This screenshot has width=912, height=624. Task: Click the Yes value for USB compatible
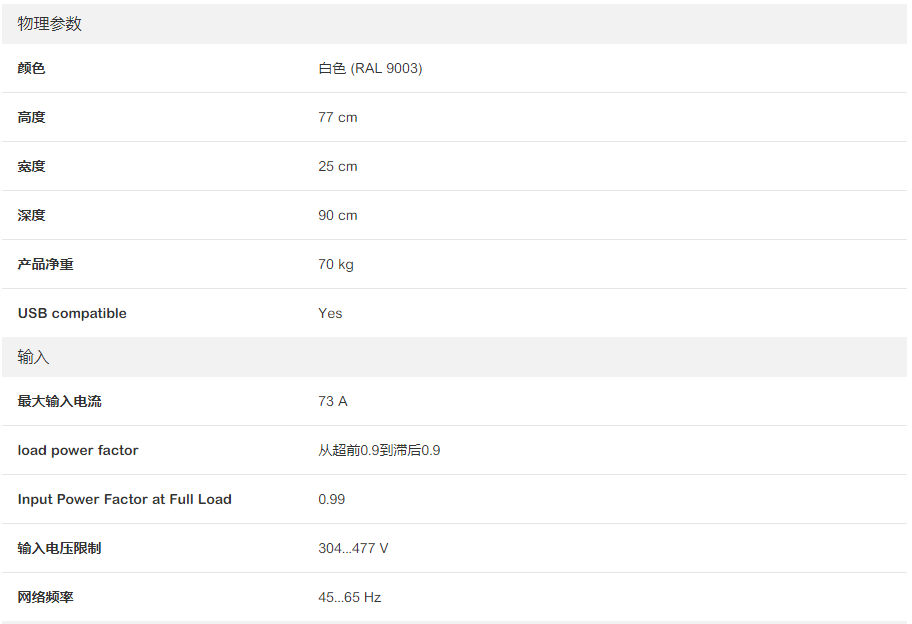click(330, 313)
